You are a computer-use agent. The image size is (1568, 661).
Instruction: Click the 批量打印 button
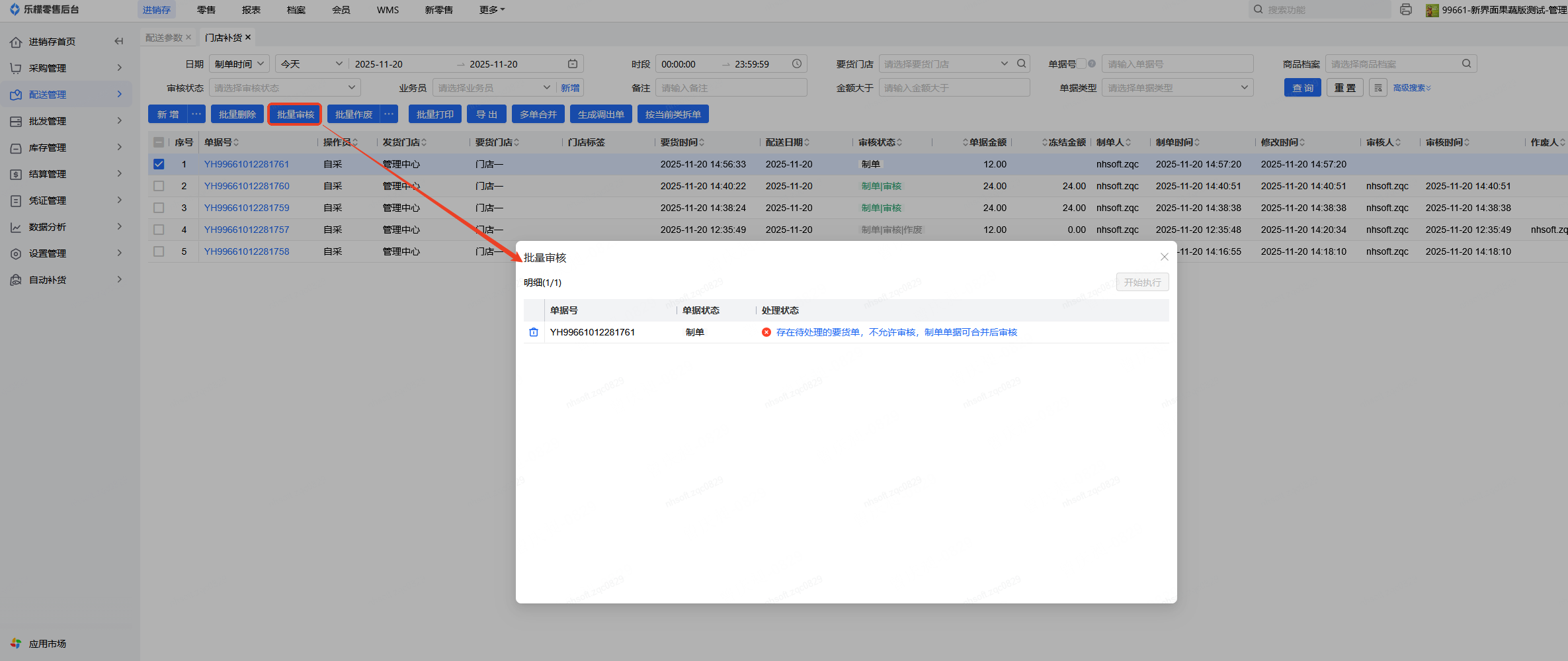pyautogui.click(x=435, y=114)
